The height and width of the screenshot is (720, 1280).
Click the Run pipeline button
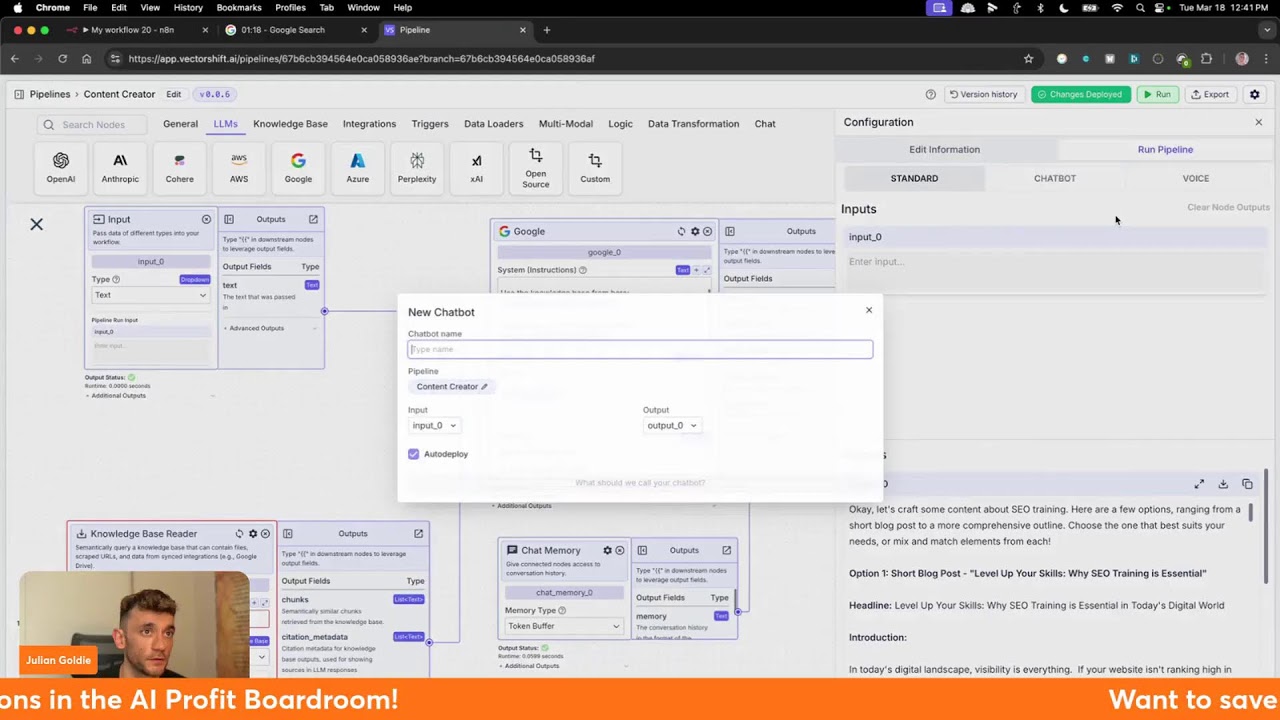point(1157,94)
